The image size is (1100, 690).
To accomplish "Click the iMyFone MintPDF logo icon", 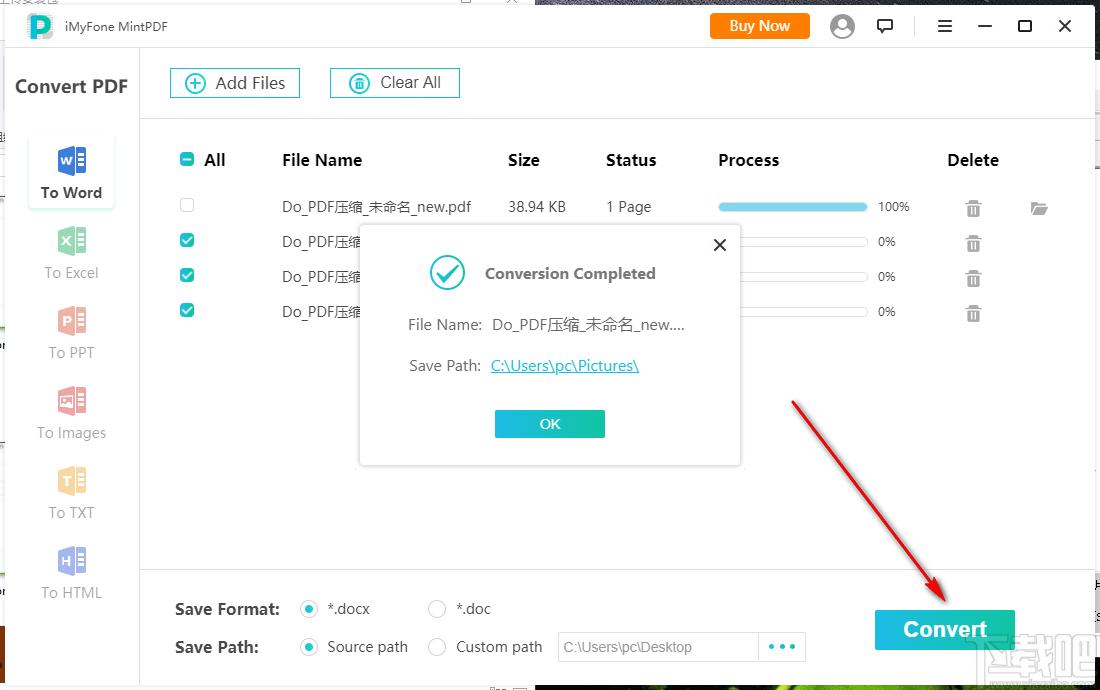I will point(40,27).
